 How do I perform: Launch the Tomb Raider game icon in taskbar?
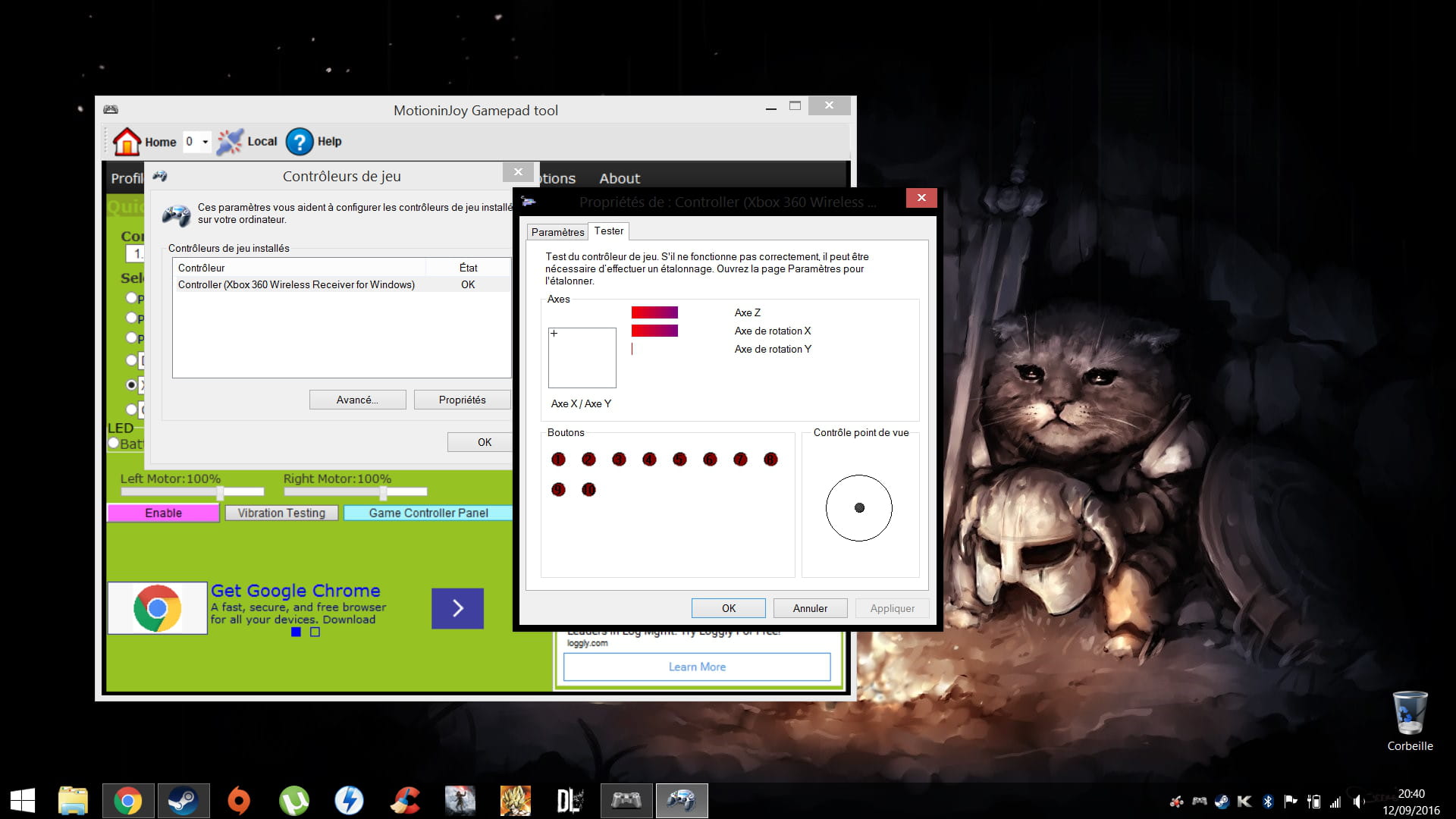click(460, 801)
